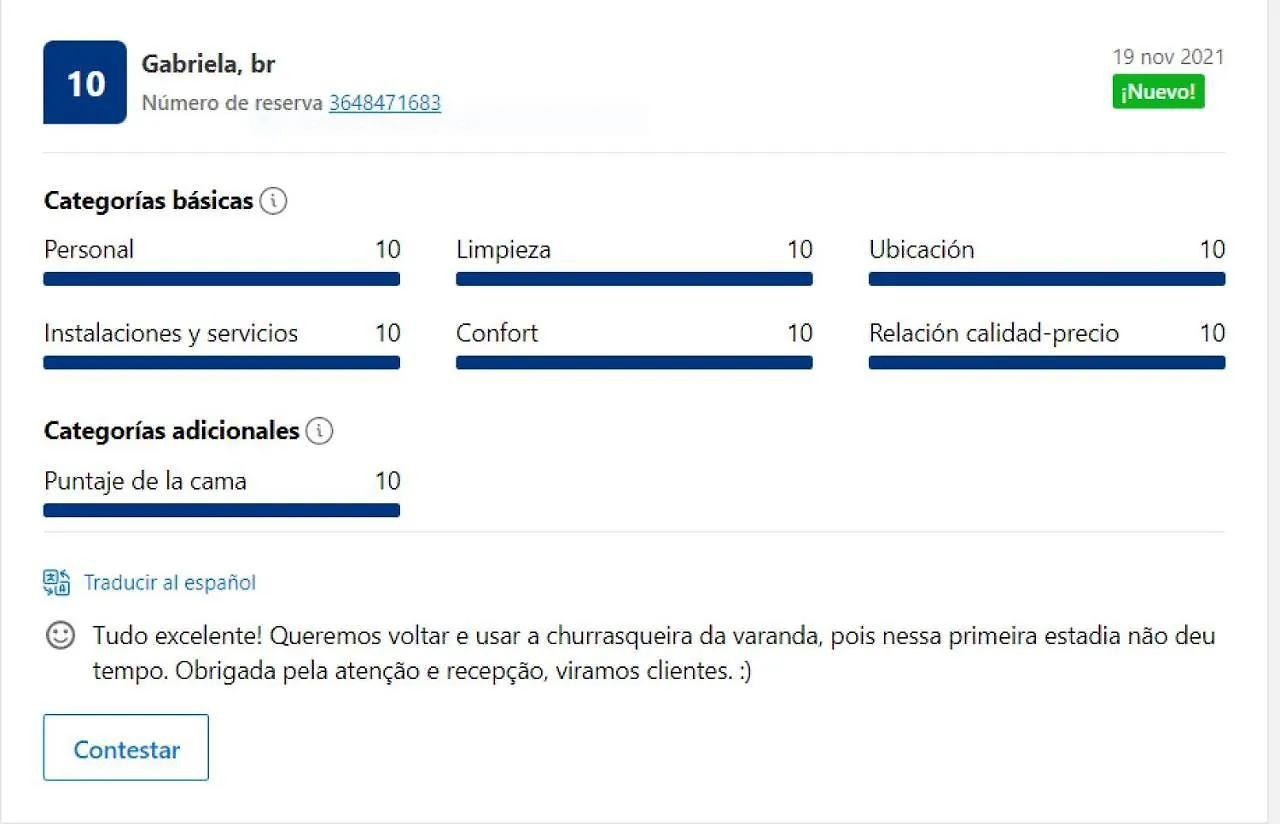Click the Categorías adicionales info icon
The height and width of the screenshot is (824, 1280).
319,431
